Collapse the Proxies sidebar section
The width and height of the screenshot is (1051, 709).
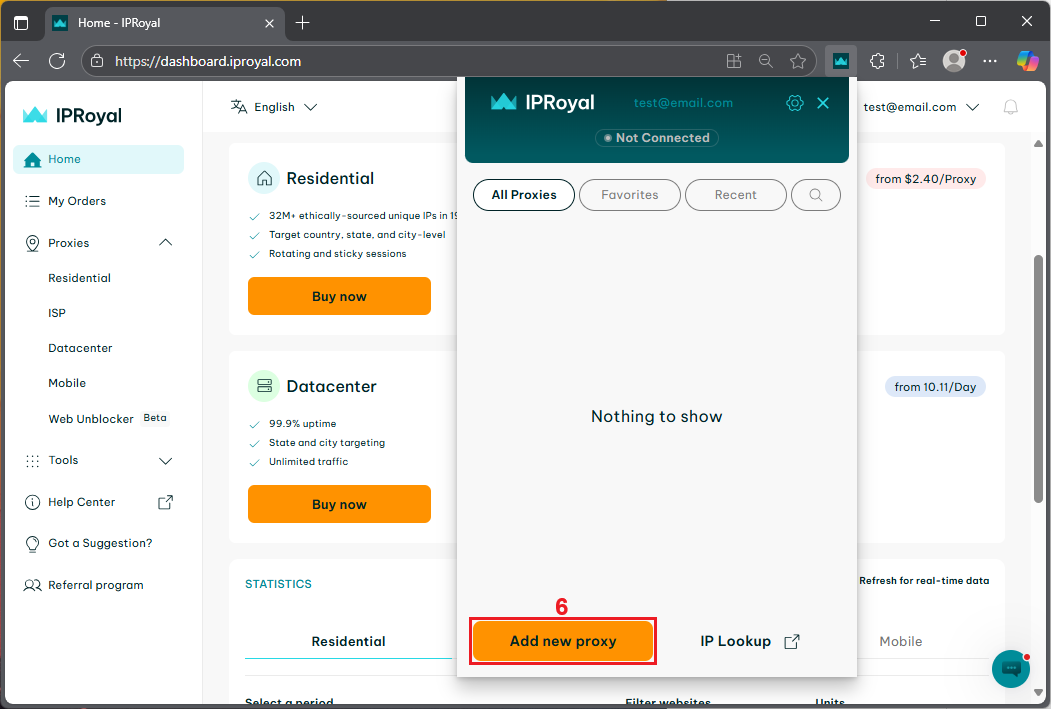click(166, 243)
